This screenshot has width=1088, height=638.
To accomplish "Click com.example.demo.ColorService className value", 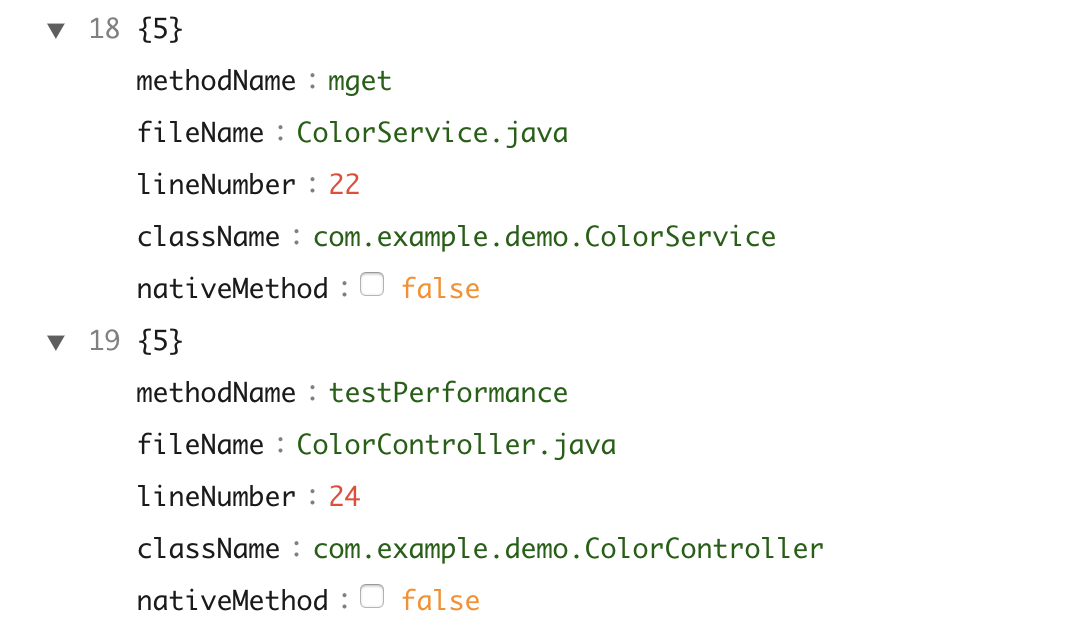I will (544, 237).
